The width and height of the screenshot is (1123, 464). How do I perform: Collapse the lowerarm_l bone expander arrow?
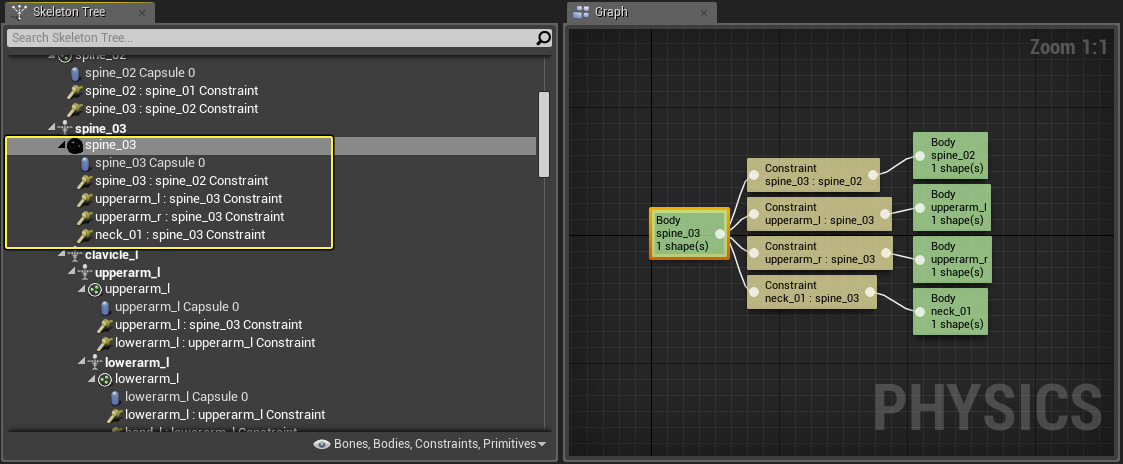tap(82, 362)
